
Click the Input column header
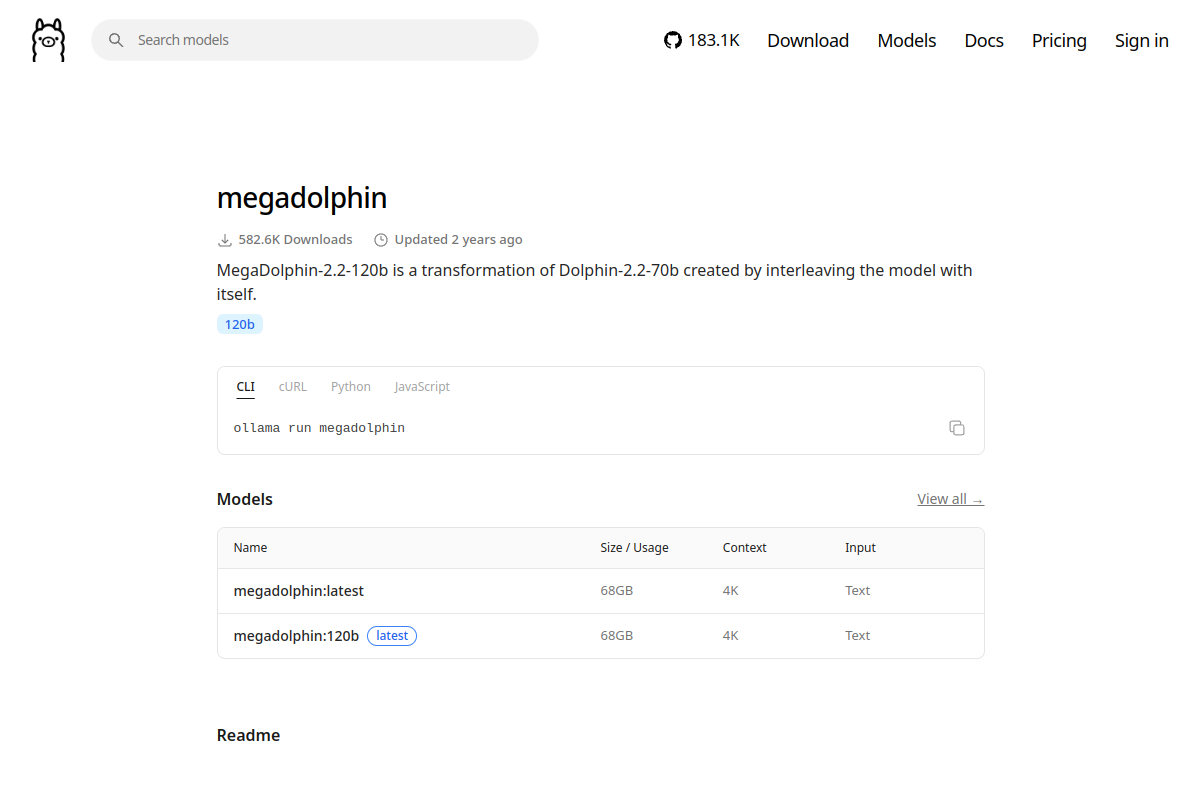tap(860, 548)
